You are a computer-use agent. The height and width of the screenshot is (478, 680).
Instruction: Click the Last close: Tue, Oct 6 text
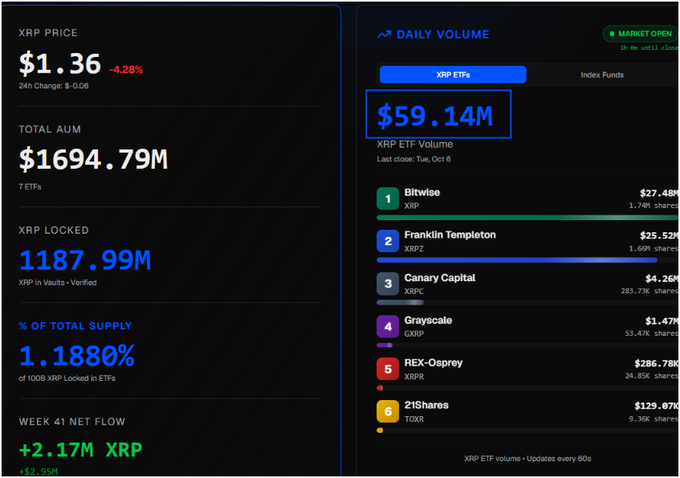pos(413,159)
